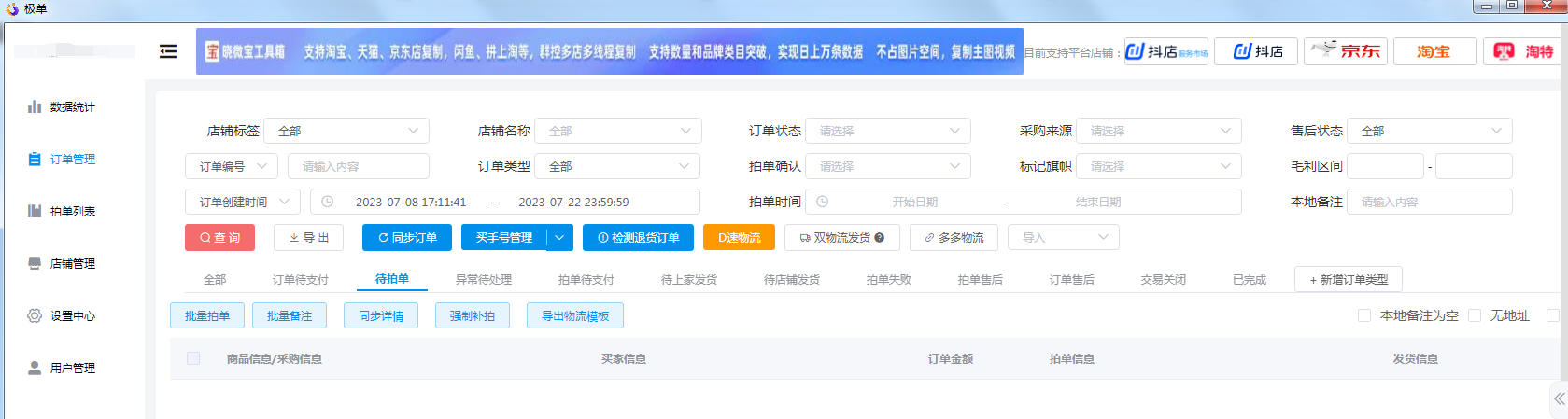Viewport: 1568px width, 419px height.
Task: Click the help icon beside 双物流发货
Action: click(x=880, y=238)
